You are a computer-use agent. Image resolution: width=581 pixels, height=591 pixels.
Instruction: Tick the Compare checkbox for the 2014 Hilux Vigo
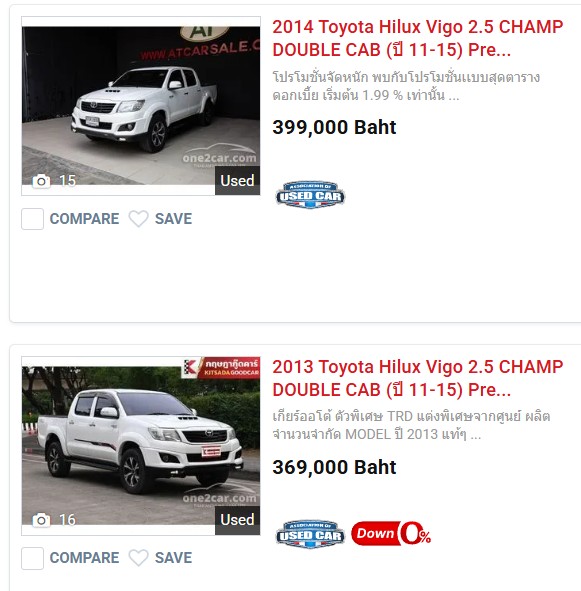pos(32,219)
